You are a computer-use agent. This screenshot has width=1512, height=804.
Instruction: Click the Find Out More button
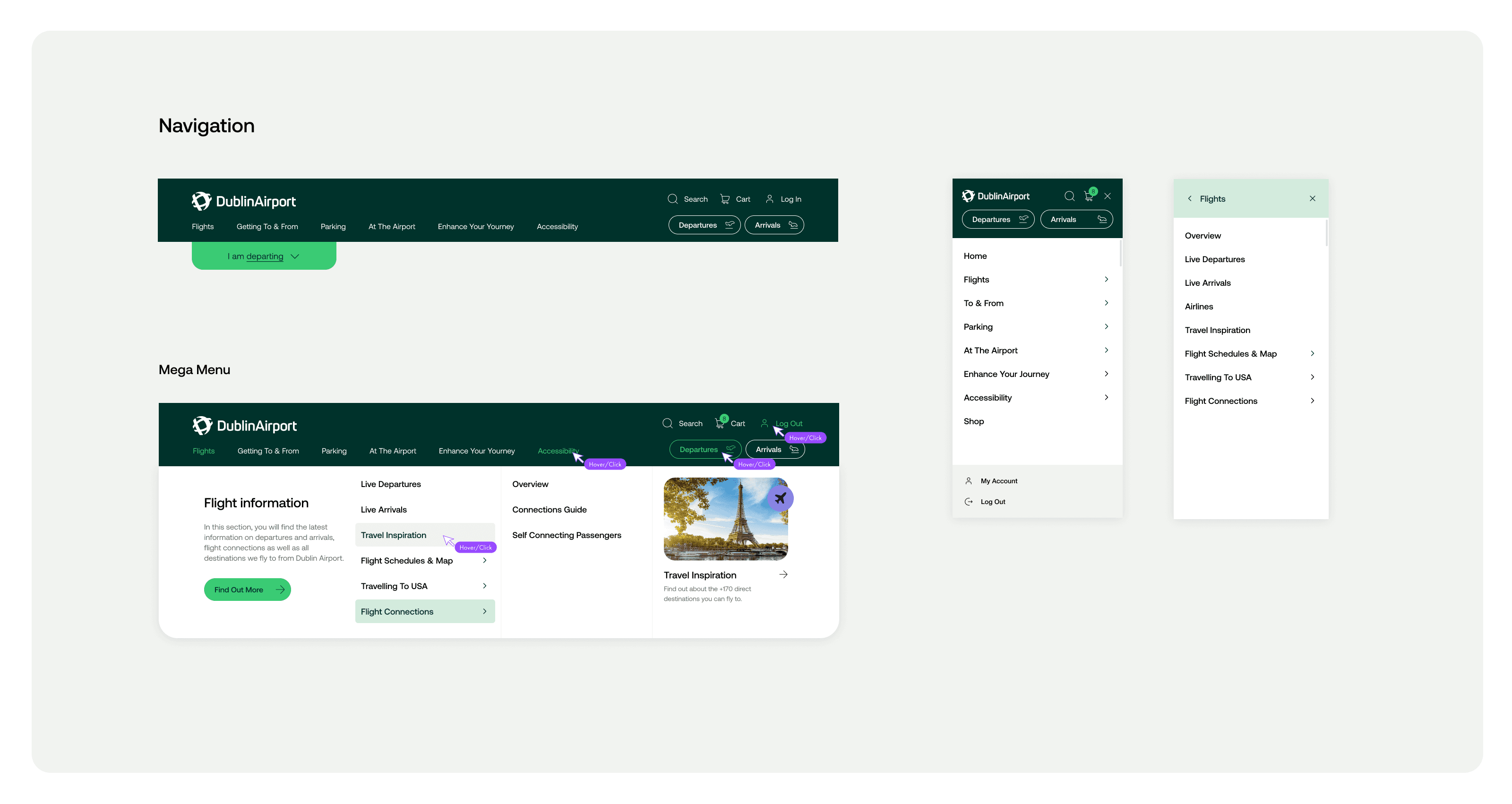tap(247, 590)
